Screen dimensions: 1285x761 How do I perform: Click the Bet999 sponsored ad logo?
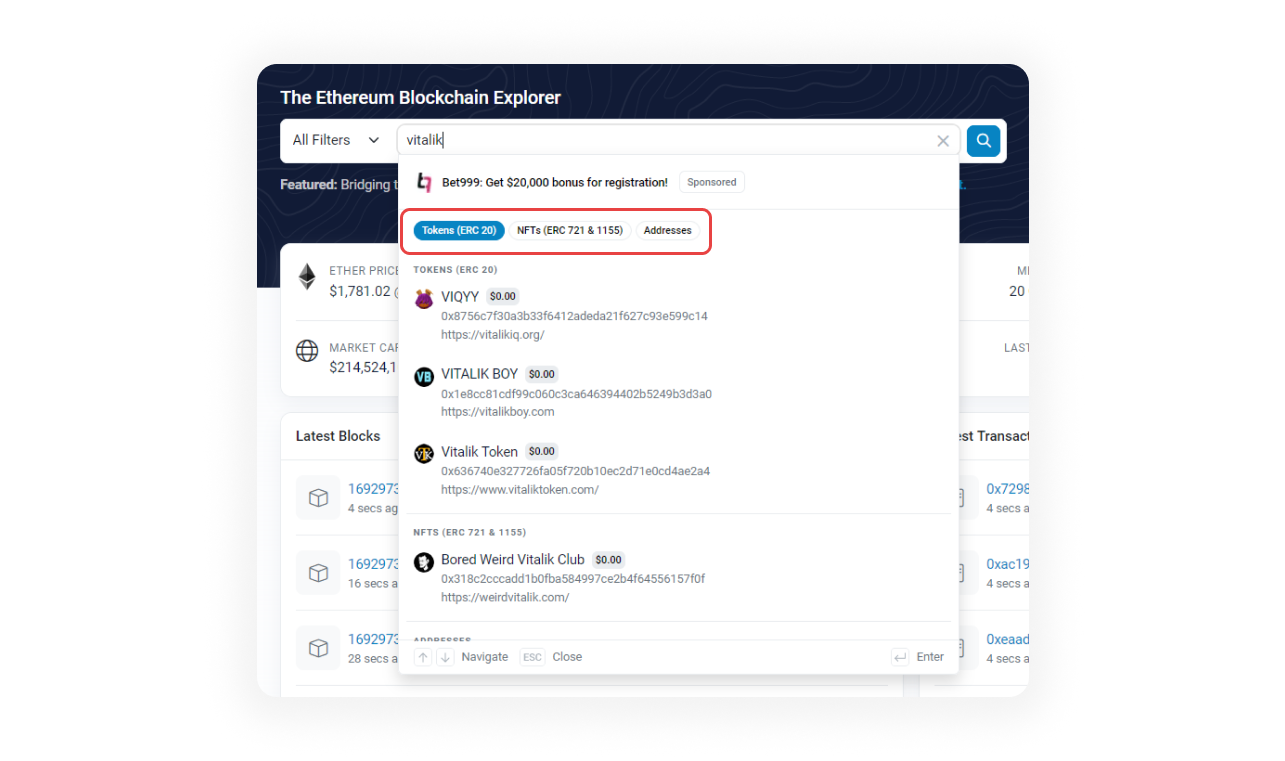(x=425, y=182)
